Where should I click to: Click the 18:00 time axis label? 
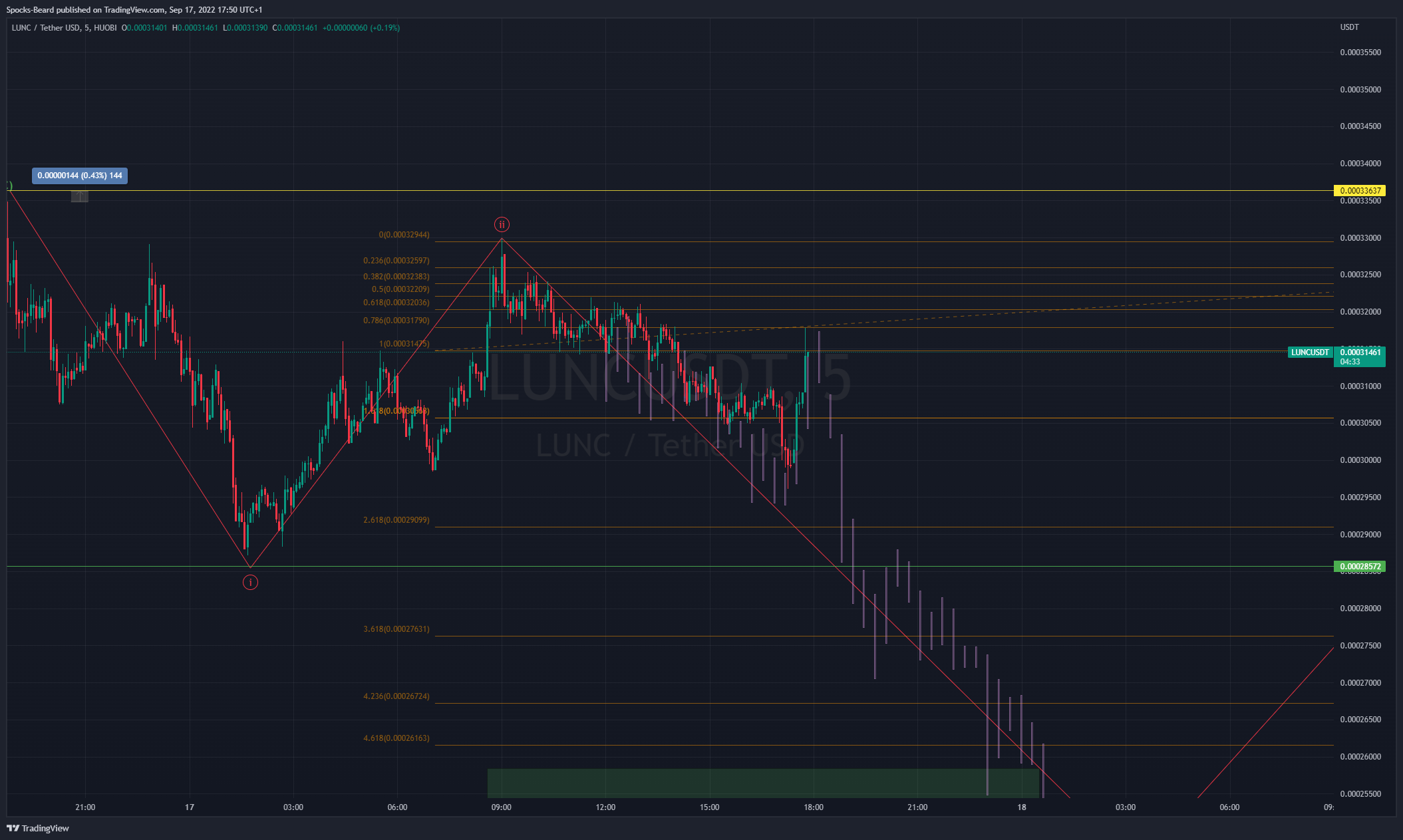coord(814,807)
